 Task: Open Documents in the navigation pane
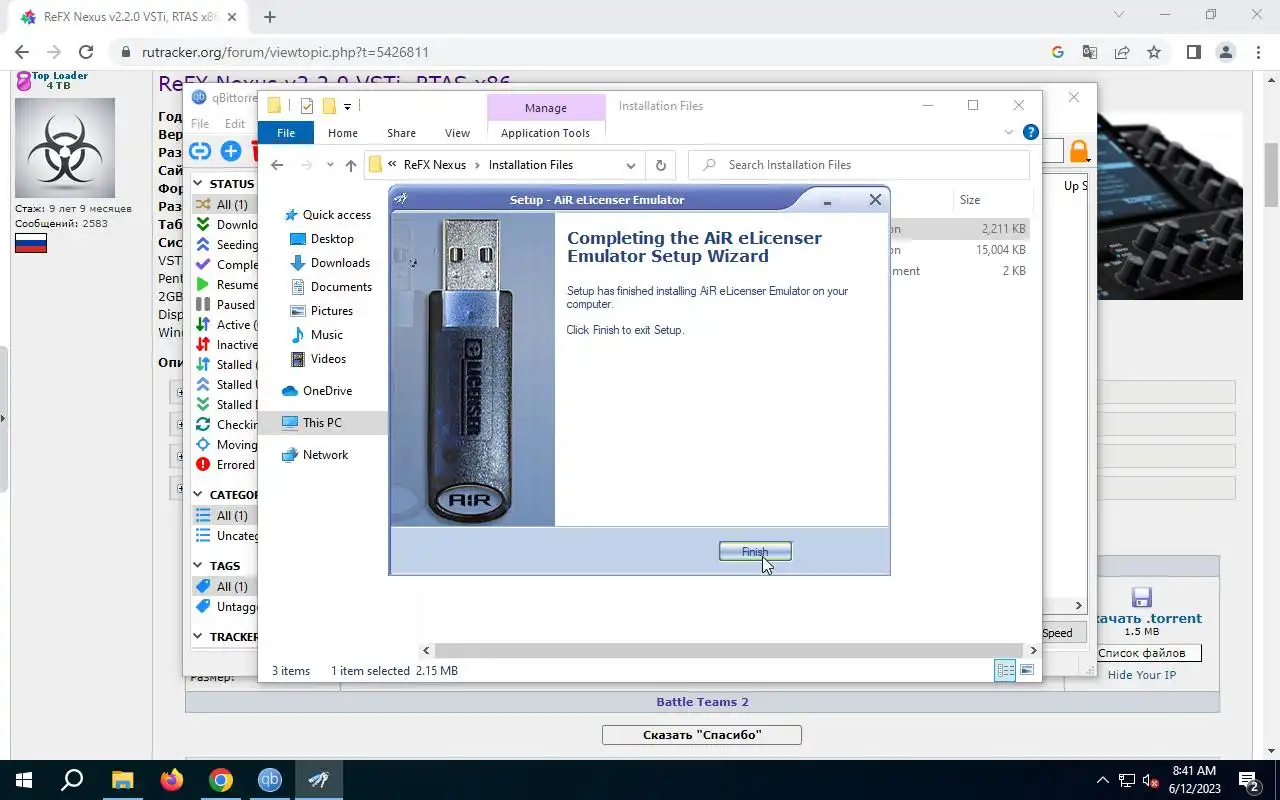pos(341,287)
